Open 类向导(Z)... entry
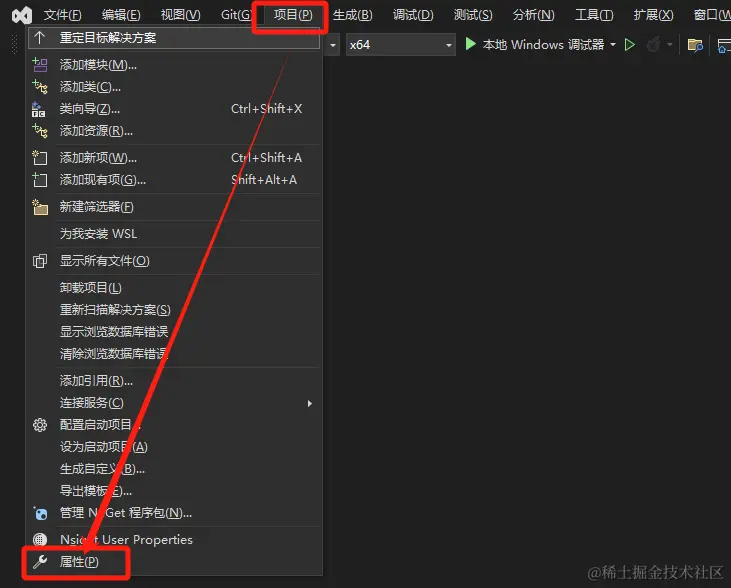The height and width of the screenshot is (588, 731). pos(174,109)
